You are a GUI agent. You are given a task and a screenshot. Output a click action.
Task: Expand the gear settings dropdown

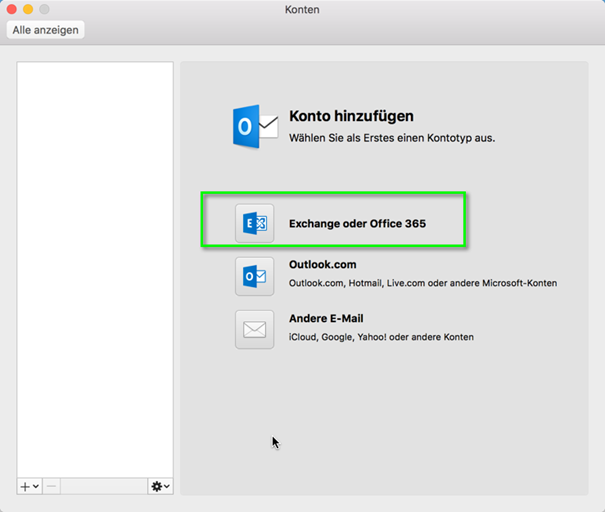click(x=160, y=486)
